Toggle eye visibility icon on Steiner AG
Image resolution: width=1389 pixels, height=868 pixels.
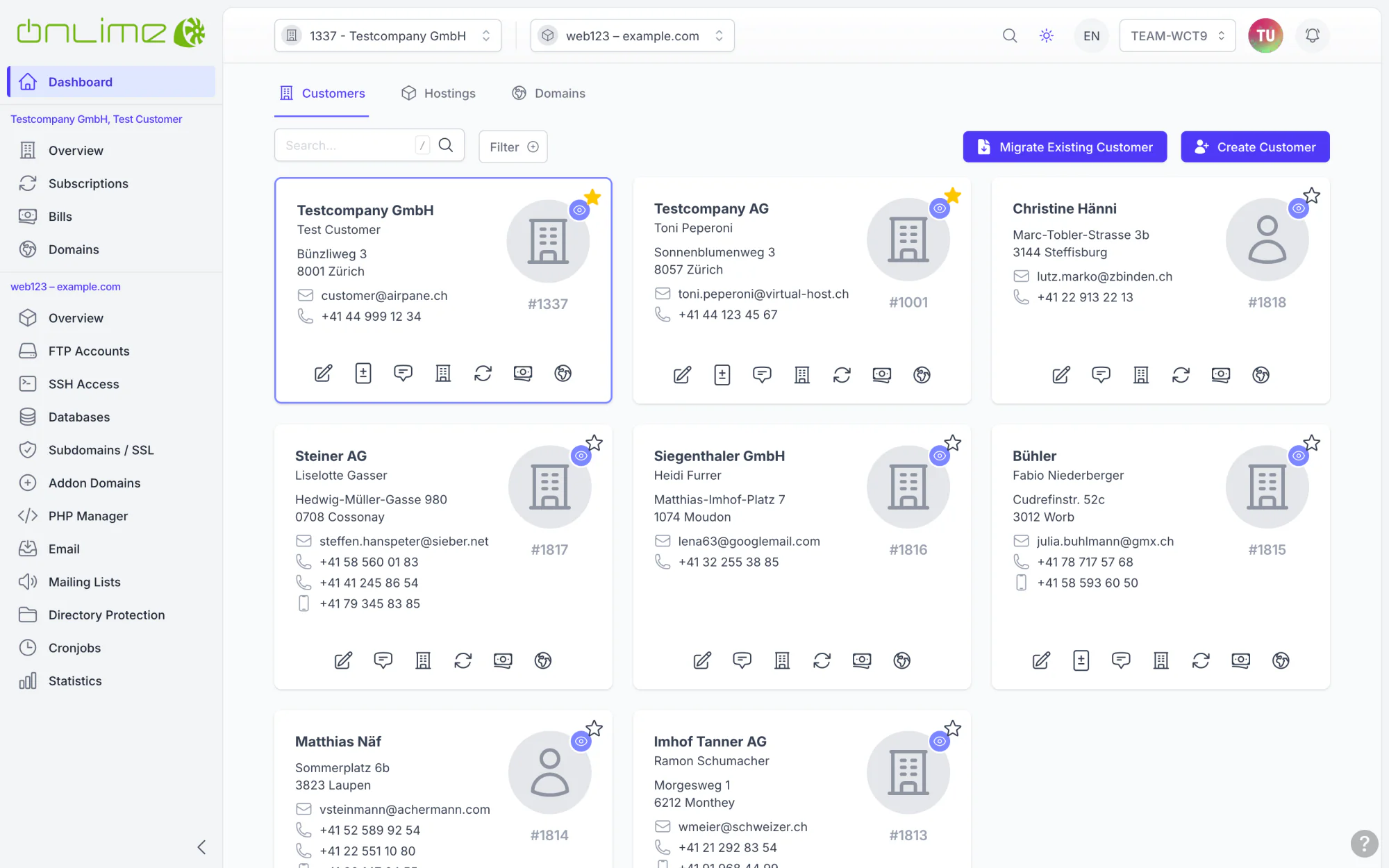(x=581, y=456)
